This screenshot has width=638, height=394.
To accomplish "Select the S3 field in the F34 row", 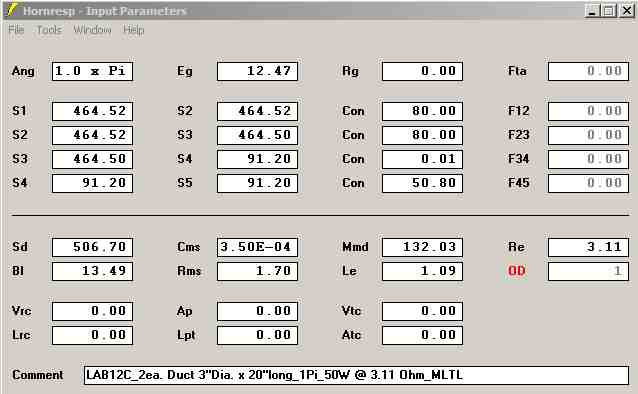I will [92, 159].
